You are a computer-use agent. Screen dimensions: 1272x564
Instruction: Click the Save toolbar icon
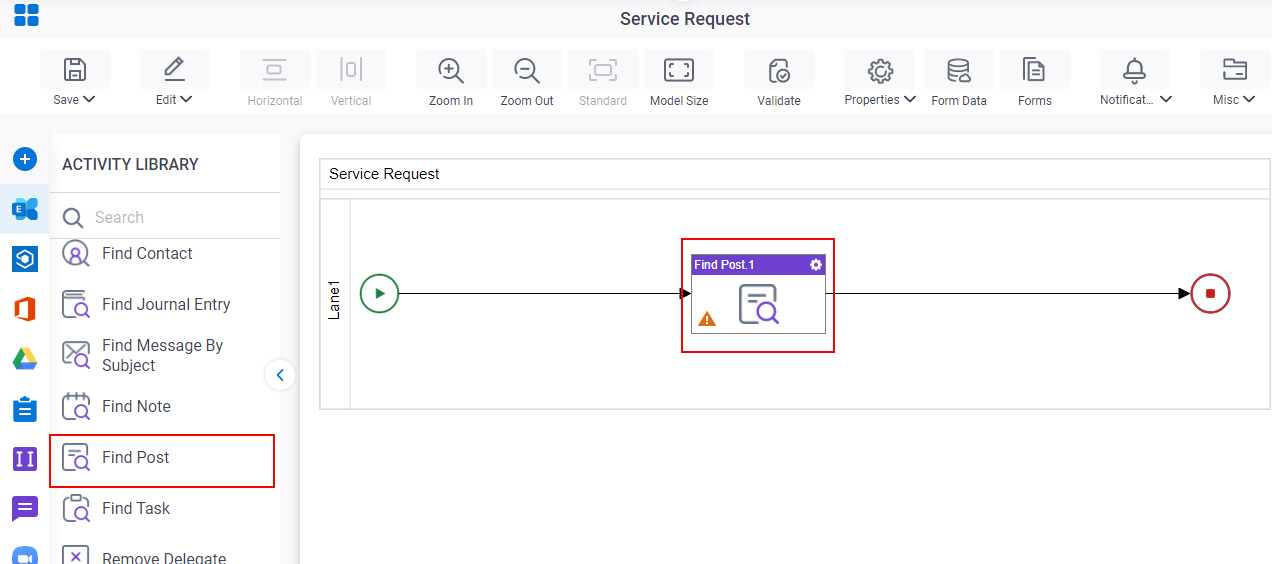(x=75, y=70)
